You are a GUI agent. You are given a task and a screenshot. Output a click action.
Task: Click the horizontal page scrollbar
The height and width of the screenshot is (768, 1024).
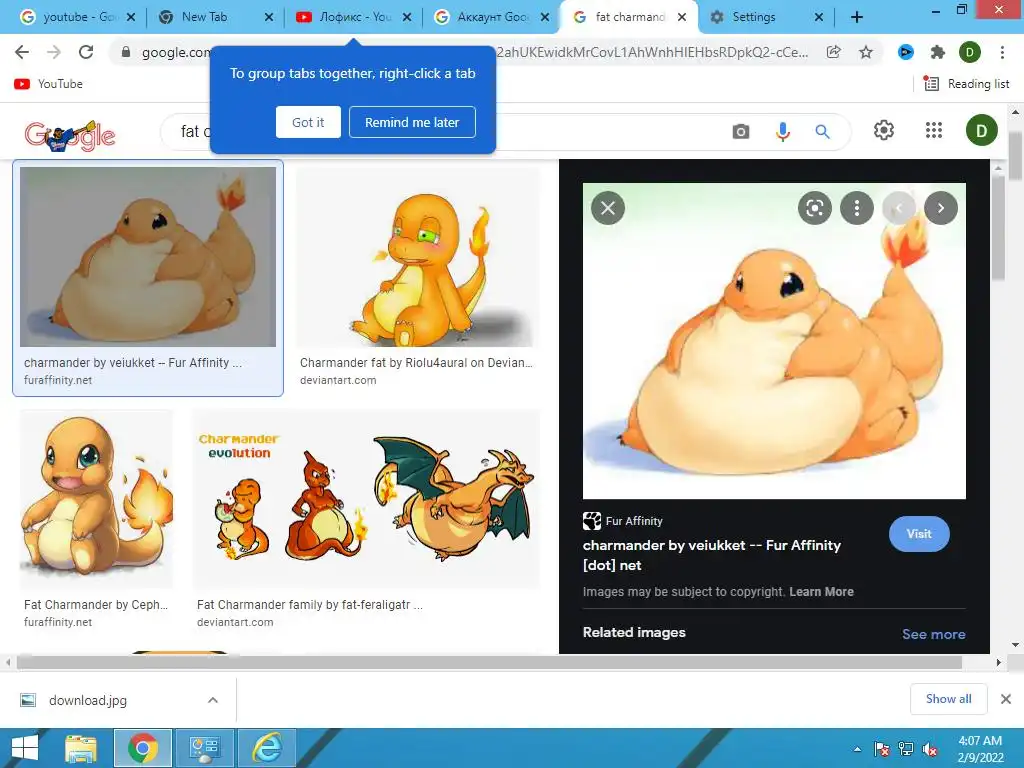[x=489, y=662]
